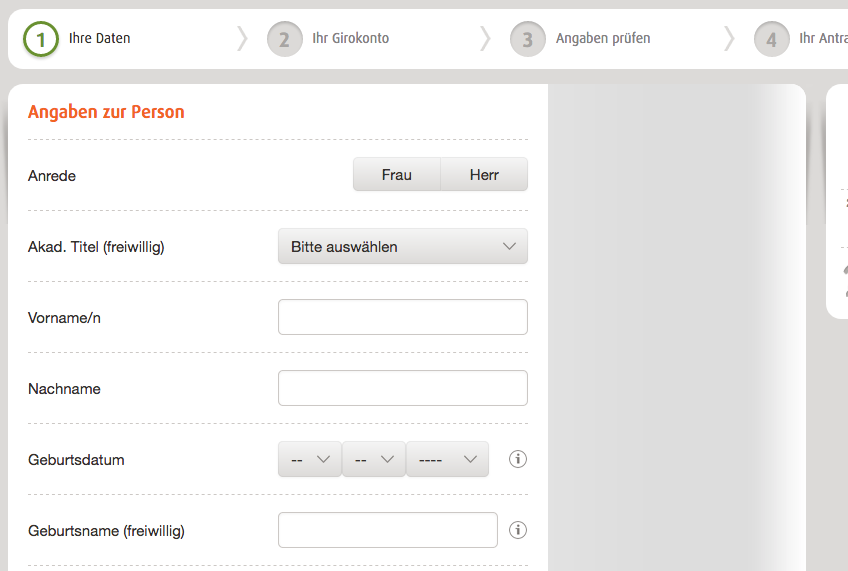Open the birth year dropdown

(x=447, y=459)
